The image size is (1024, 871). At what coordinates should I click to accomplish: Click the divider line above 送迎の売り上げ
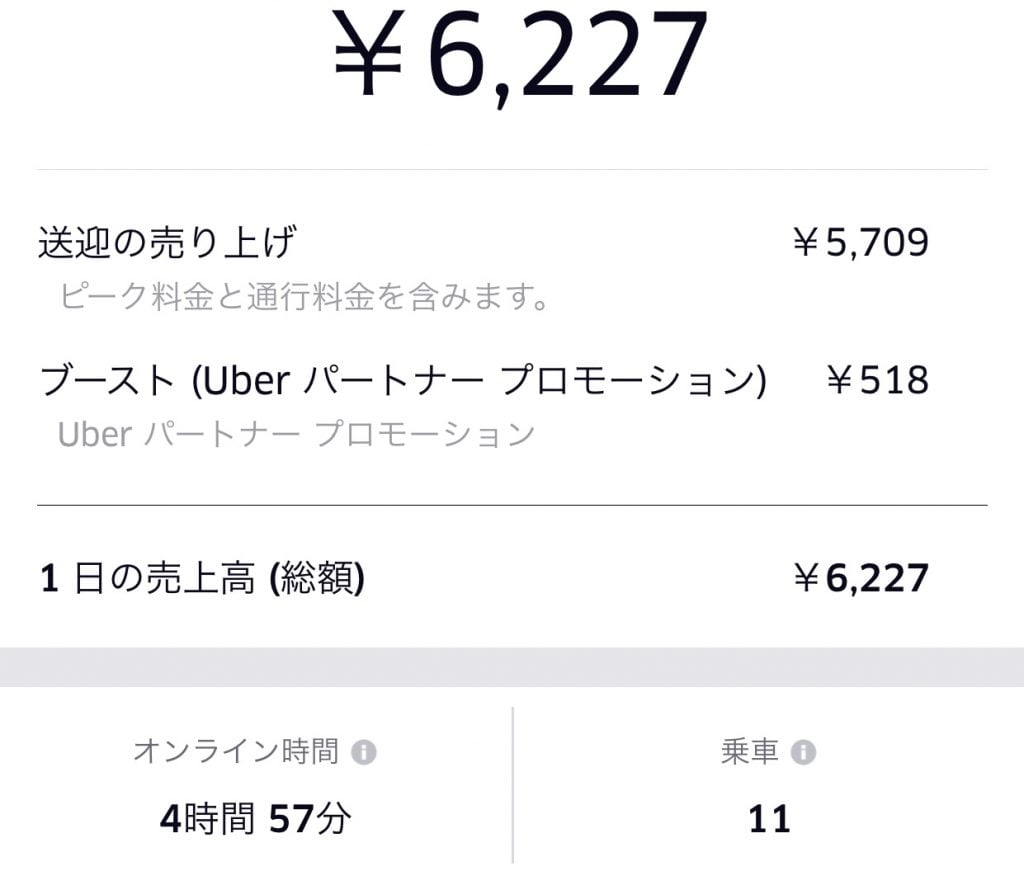[x=512, y=170]
